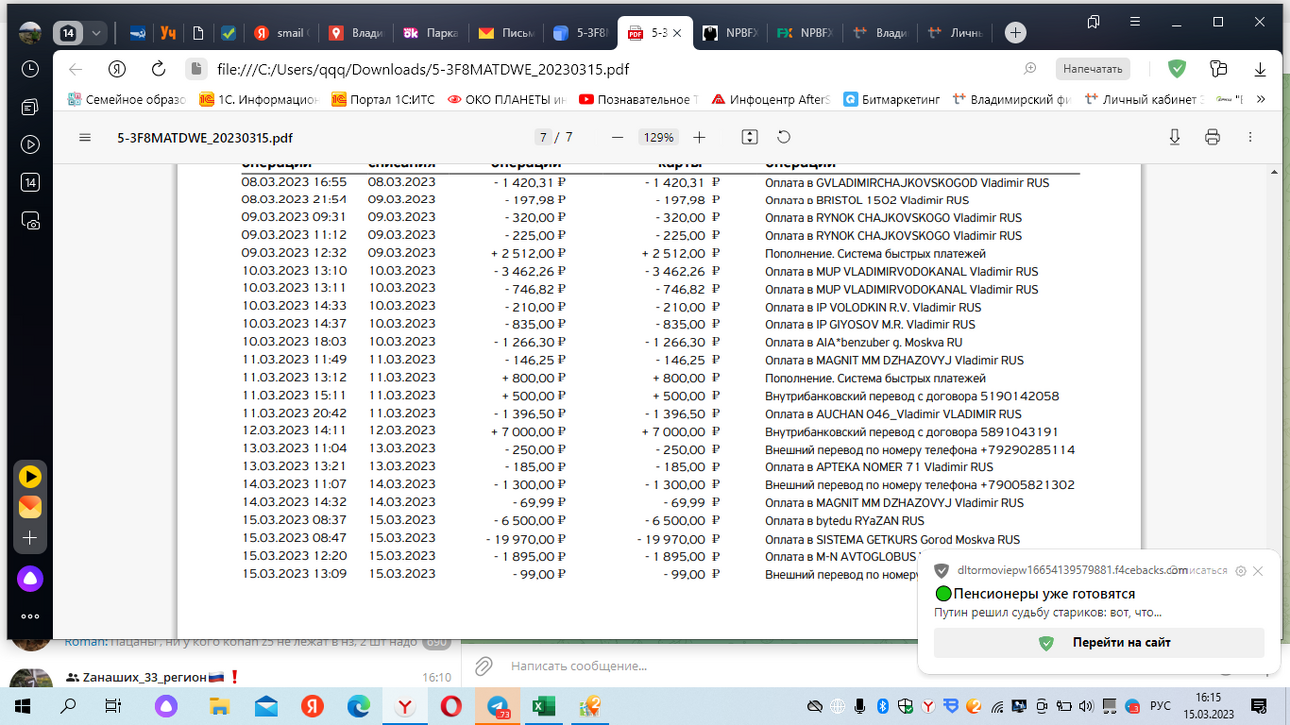This screenshot has width=1290, height=725.
Task: Fit PDF page to window
Action: click(749, 137)
